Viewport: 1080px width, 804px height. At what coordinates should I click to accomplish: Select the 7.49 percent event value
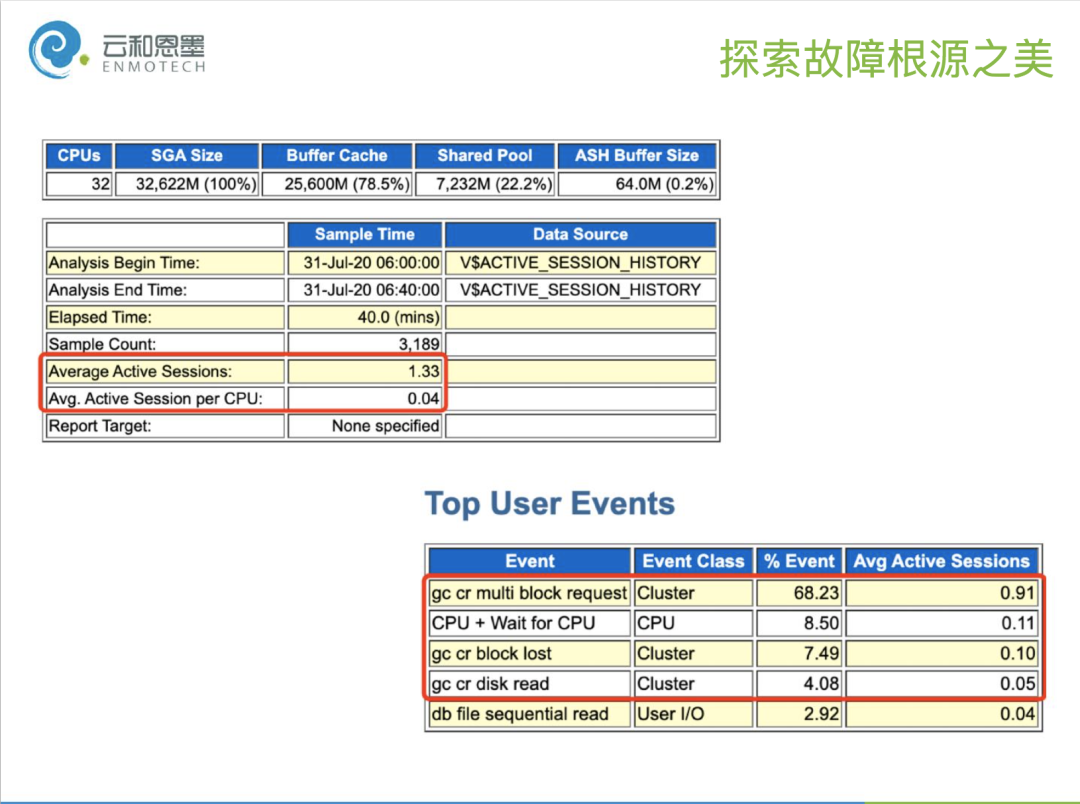tap(799, 654)
